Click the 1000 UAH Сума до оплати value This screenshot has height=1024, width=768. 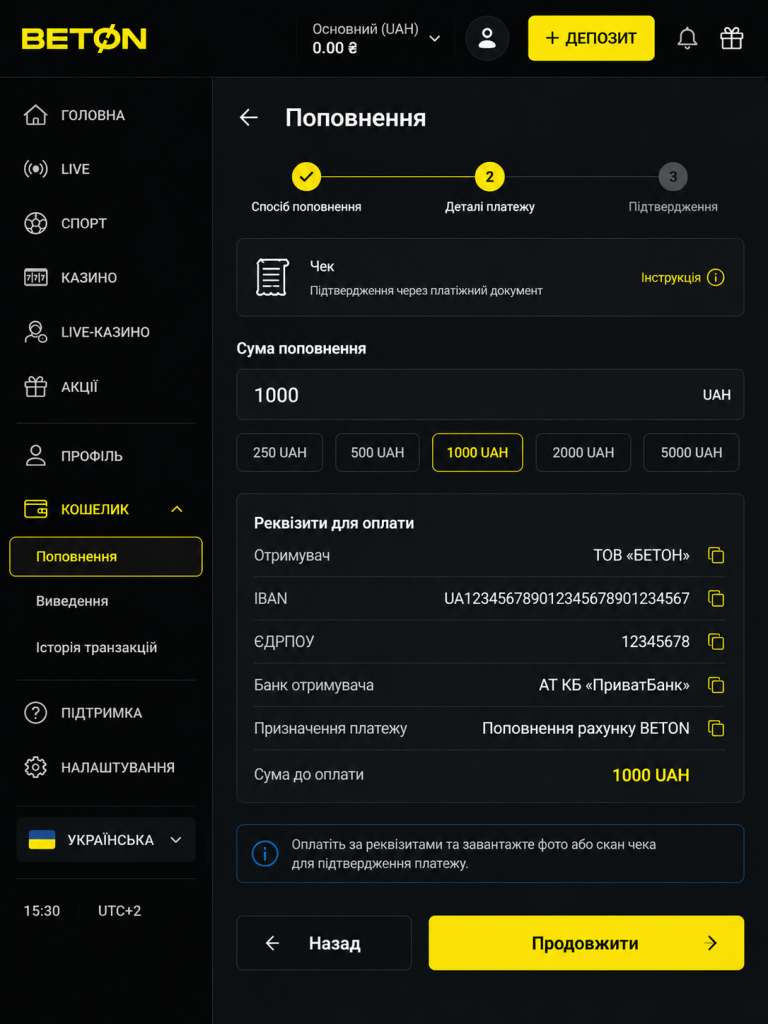pos(650,775)
